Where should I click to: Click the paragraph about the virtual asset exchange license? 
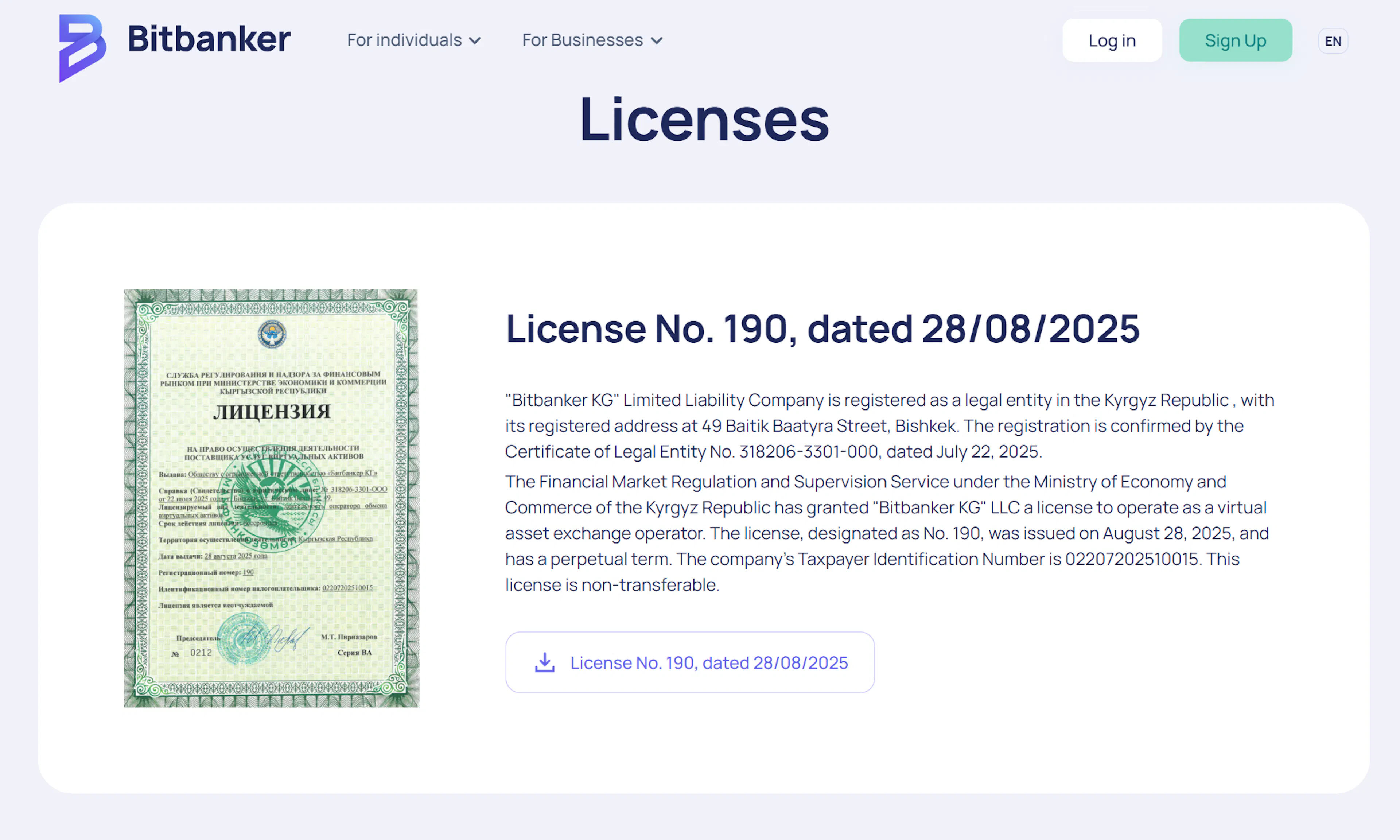887,533
